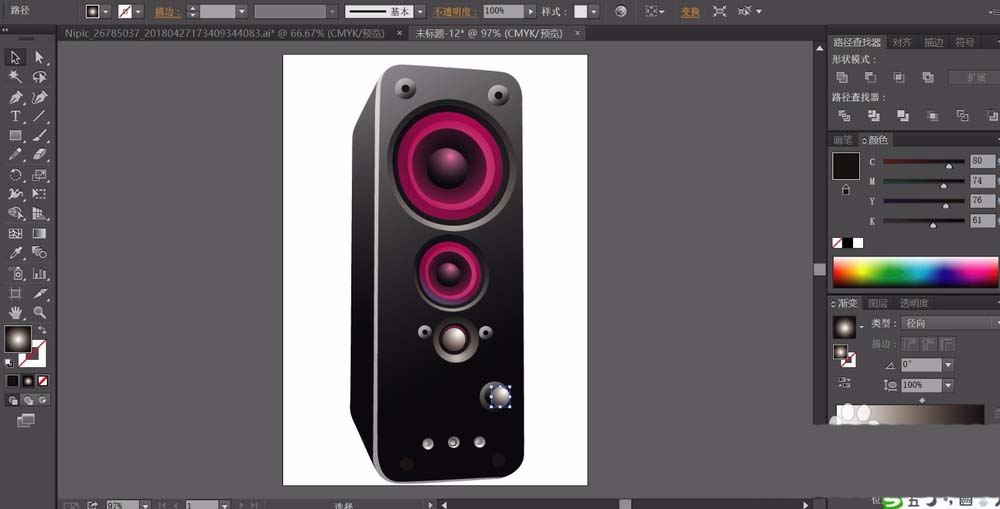Select the Artboard tool

(x=15, y=293)
